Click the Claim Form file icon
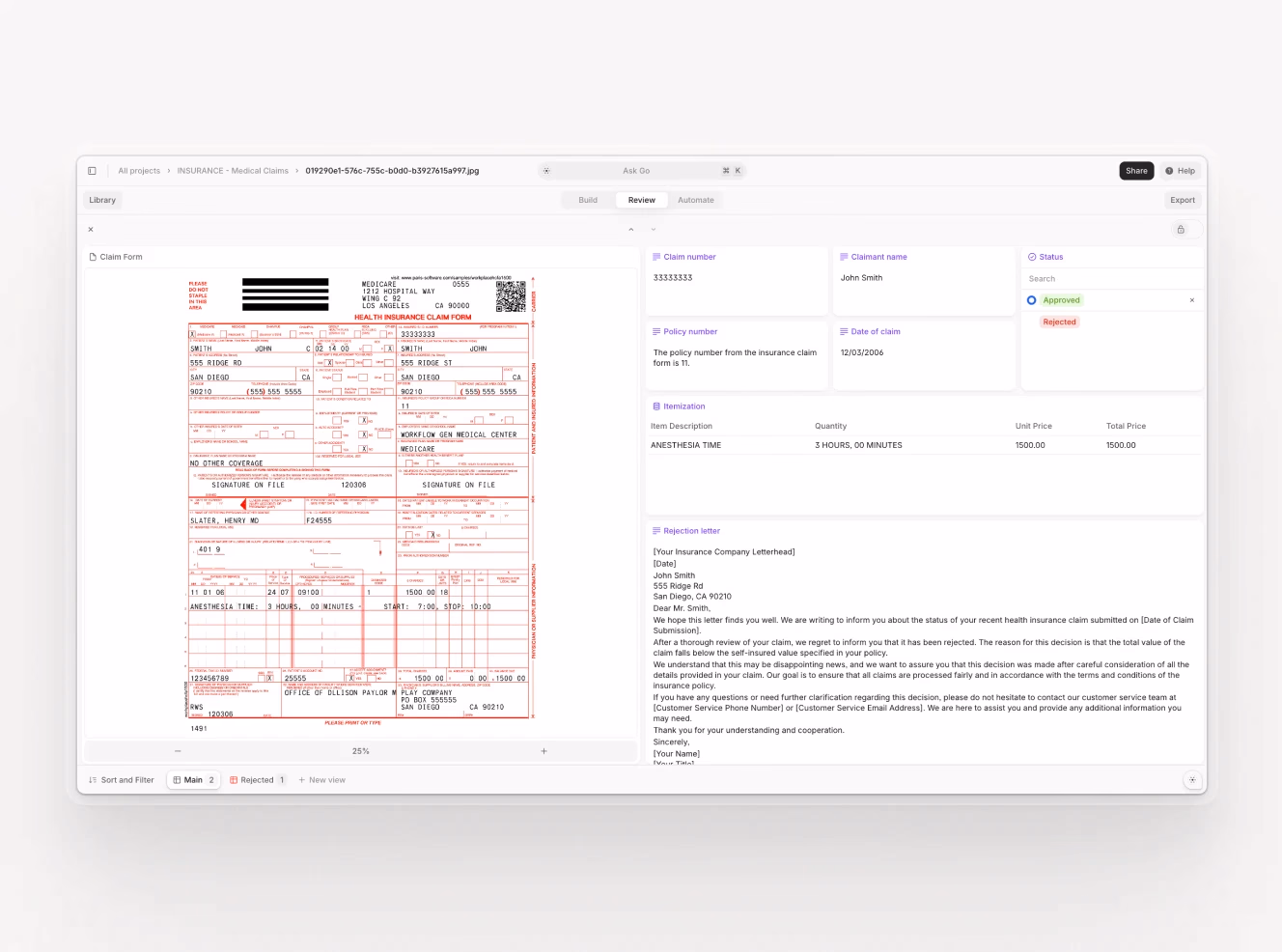The image size is (1282, 952). (93, 257)
